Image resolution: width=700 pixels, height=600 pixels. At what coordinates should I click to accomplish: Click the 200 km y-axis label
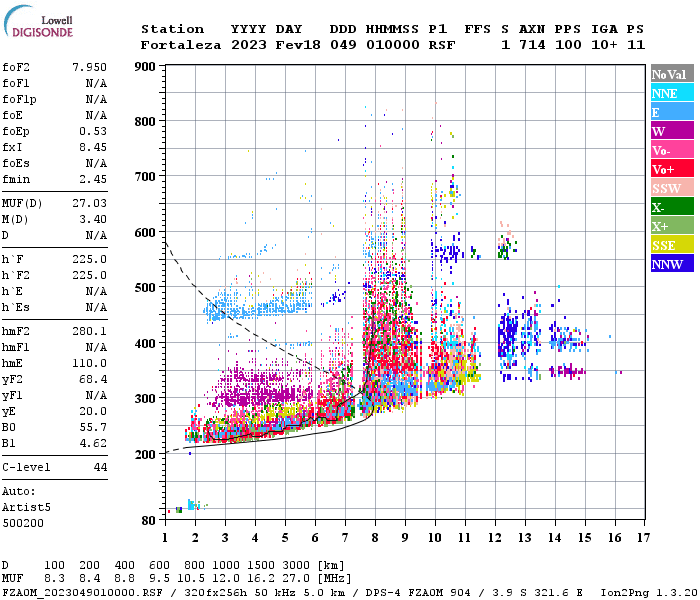tap(145, 454)
